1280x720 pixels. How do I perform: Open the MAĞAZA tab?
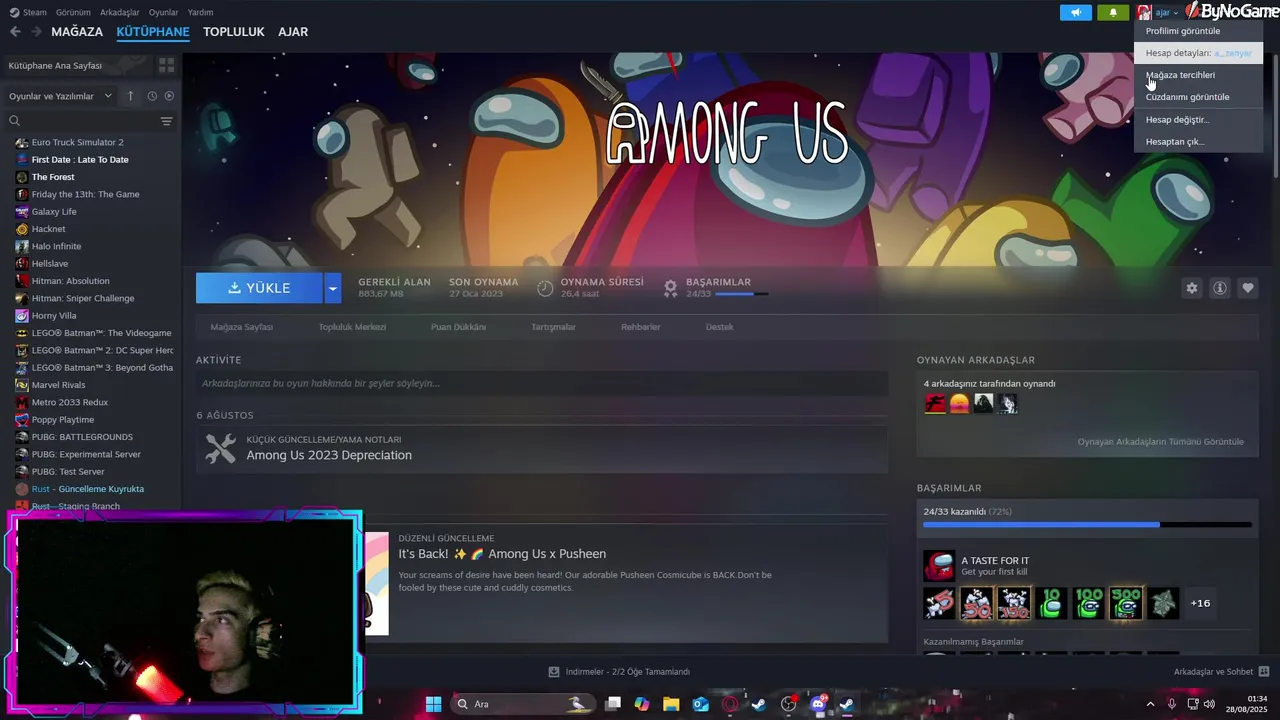click(x=77, y=32)
